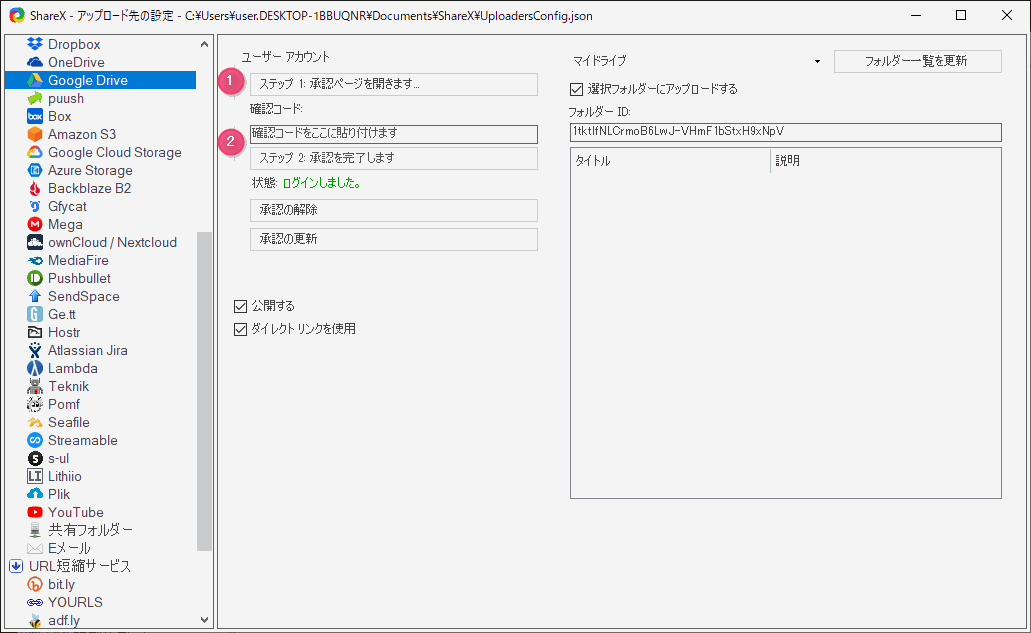Click the フォルダー ID text field

coord(786,132)
